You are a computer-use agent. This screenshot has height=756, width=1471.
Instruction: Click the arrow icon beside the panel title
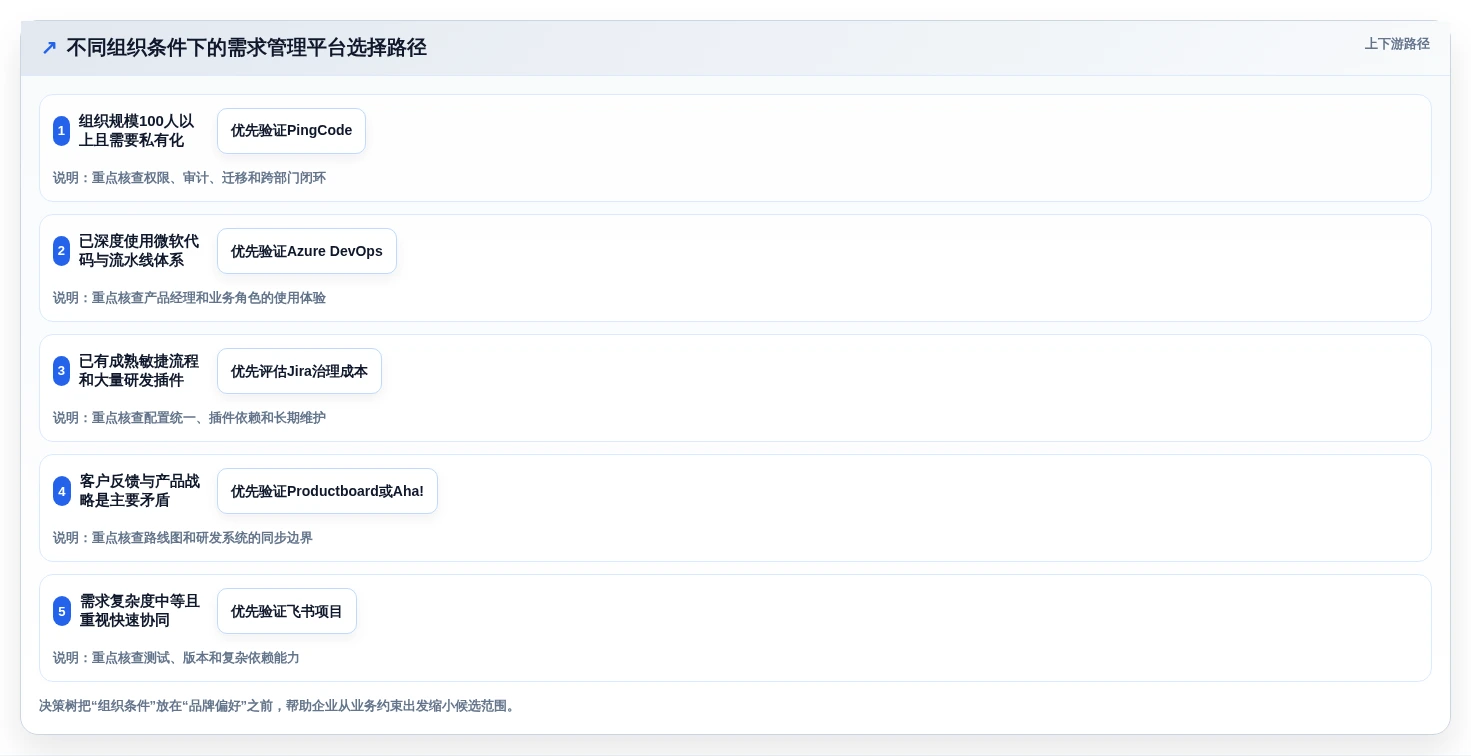tap(49, 47)
